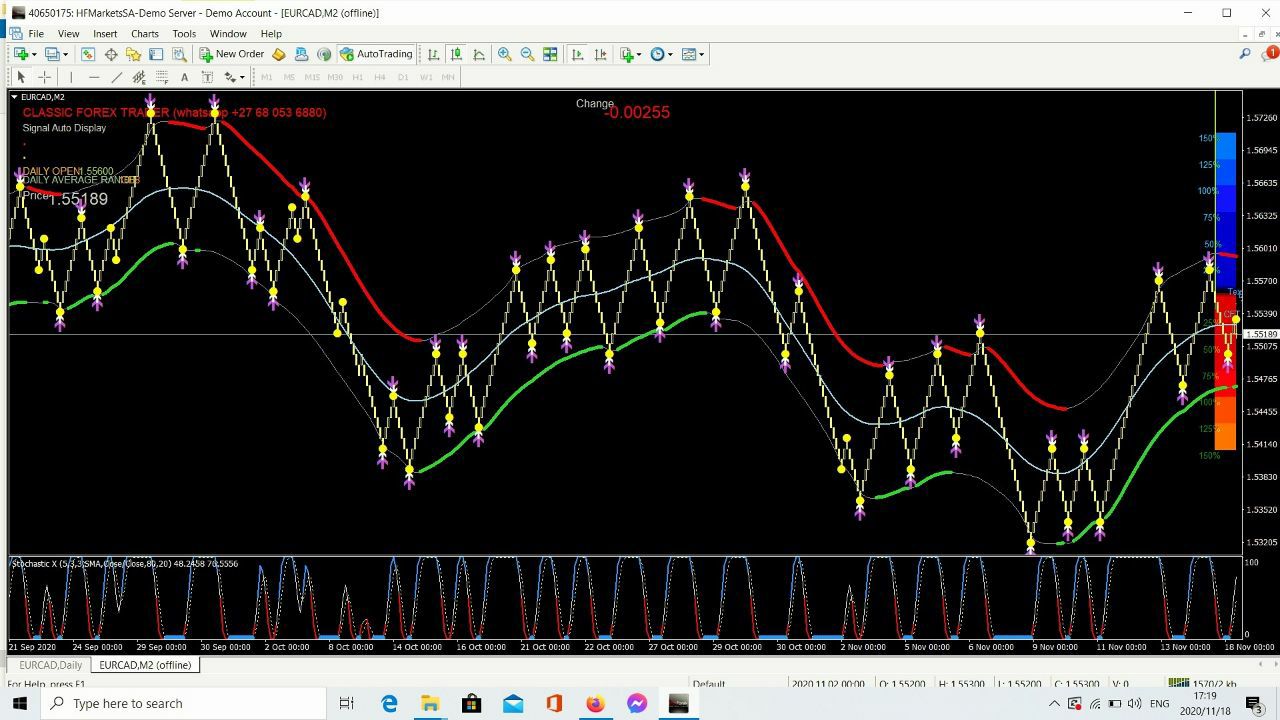Draw a horizontal line tool
Viewport: 1280px width, 720px height.
(94, 77)
